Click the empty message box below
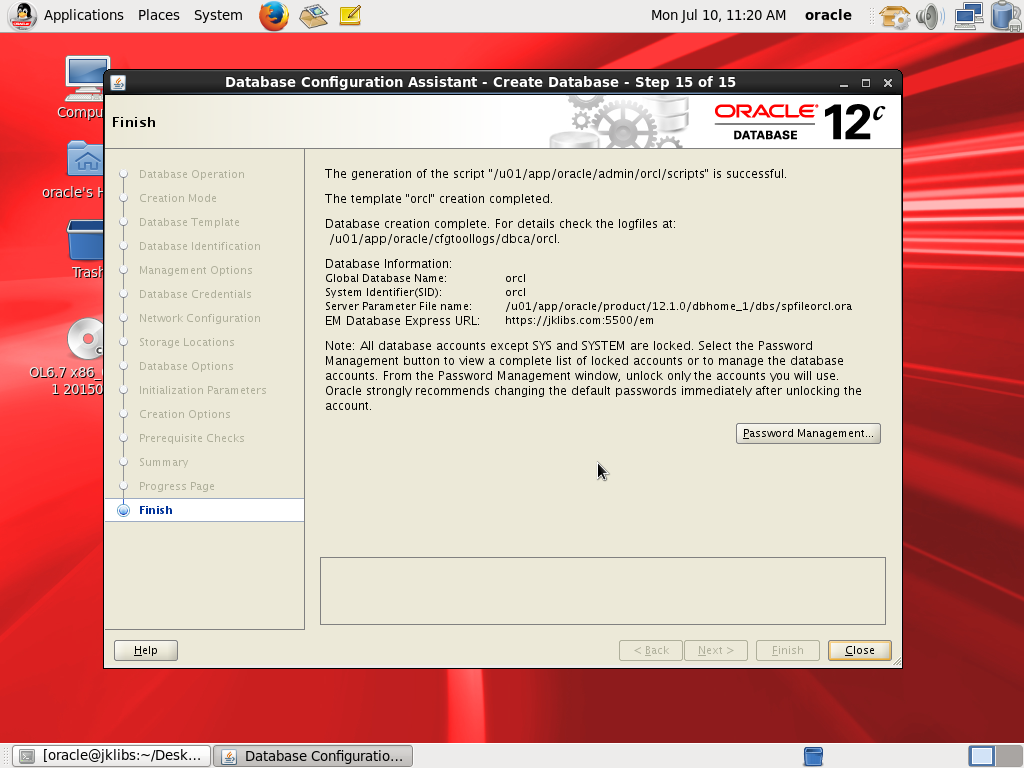 603,591
